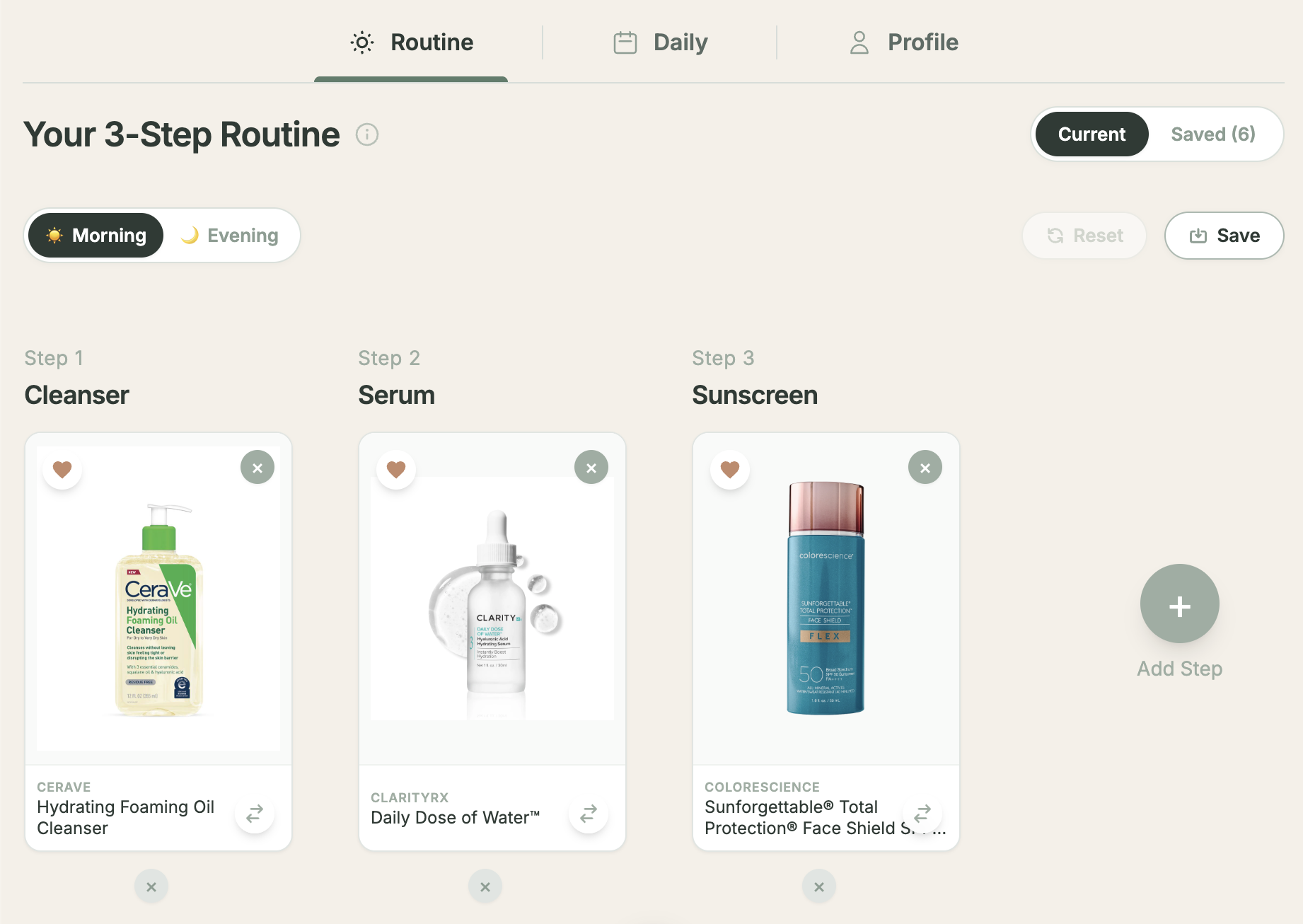The height and width of the screenshot is (924, 1303).
Task: Favorite the ClarityRX Daily Dose of Water serum
Action: pos(396,469)
